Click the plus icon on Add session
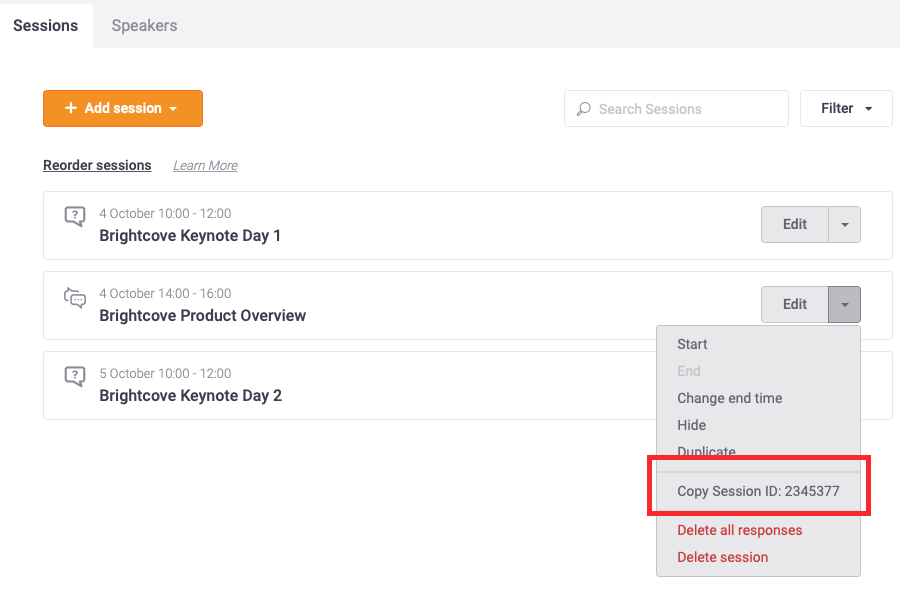The image size is (900, 589). click(71, 108)
